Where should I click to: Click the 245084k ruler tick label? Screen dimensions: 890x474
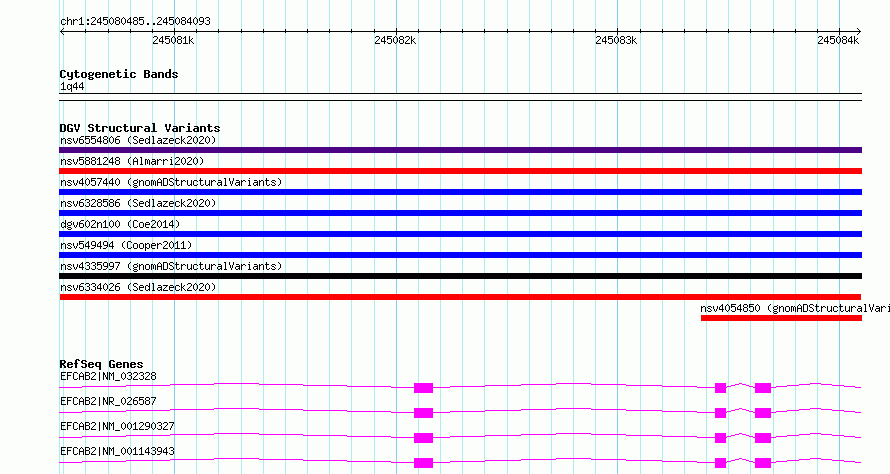pos(838,41)
